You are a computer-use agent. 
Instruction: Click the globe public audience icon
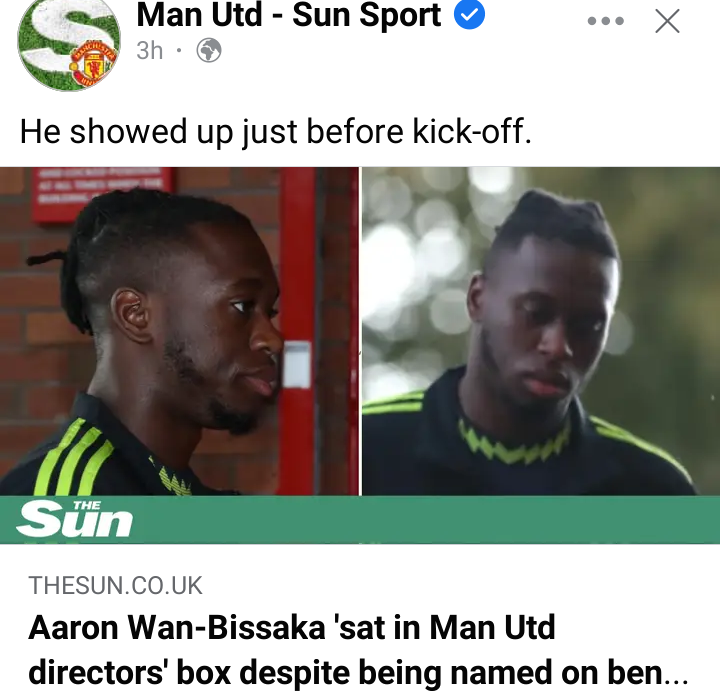pyautogui.click(x=209, y=50)
